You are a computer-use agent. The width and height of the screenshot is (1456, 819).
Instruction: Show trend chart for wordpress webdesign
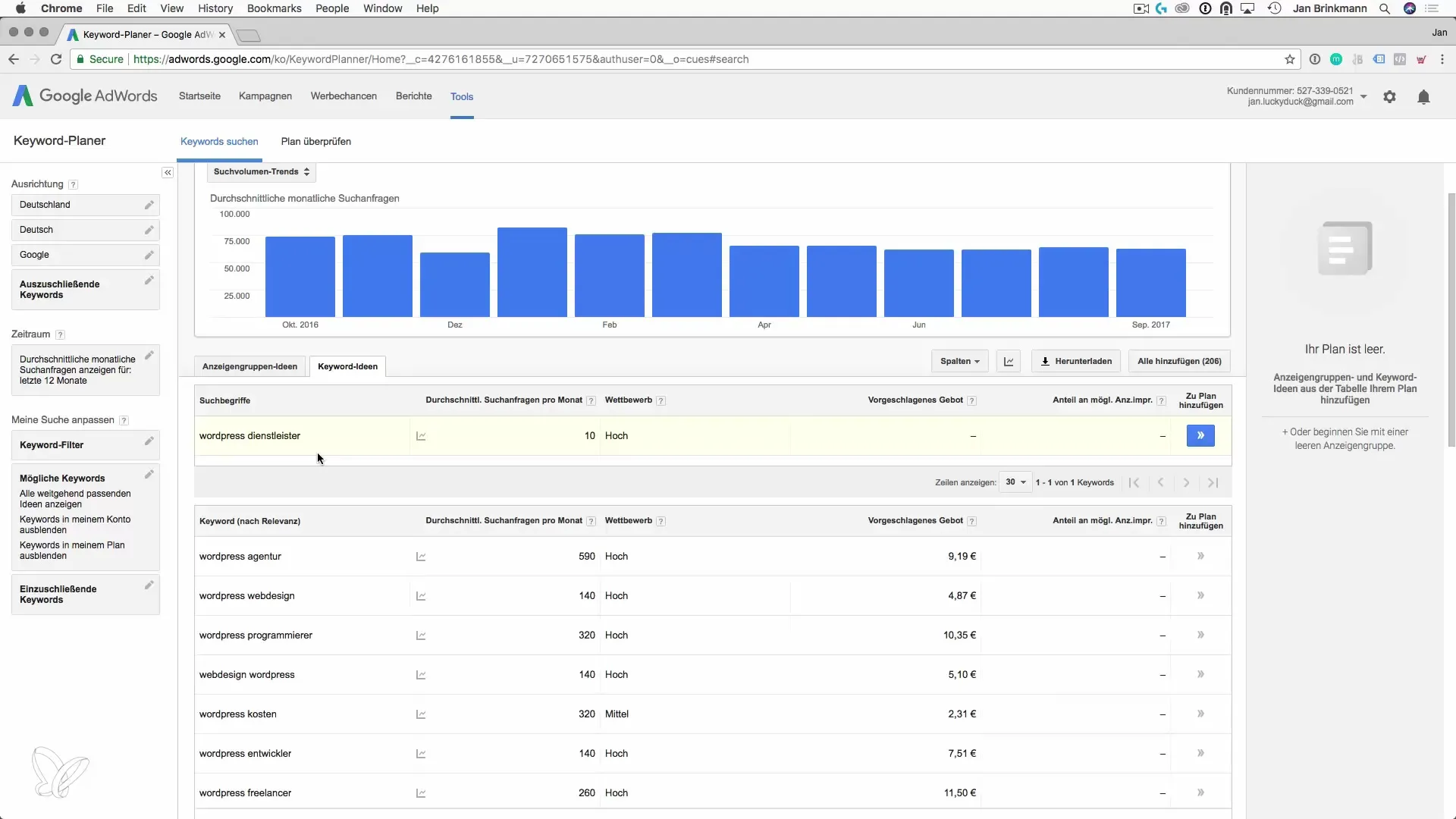pos(421,596)
